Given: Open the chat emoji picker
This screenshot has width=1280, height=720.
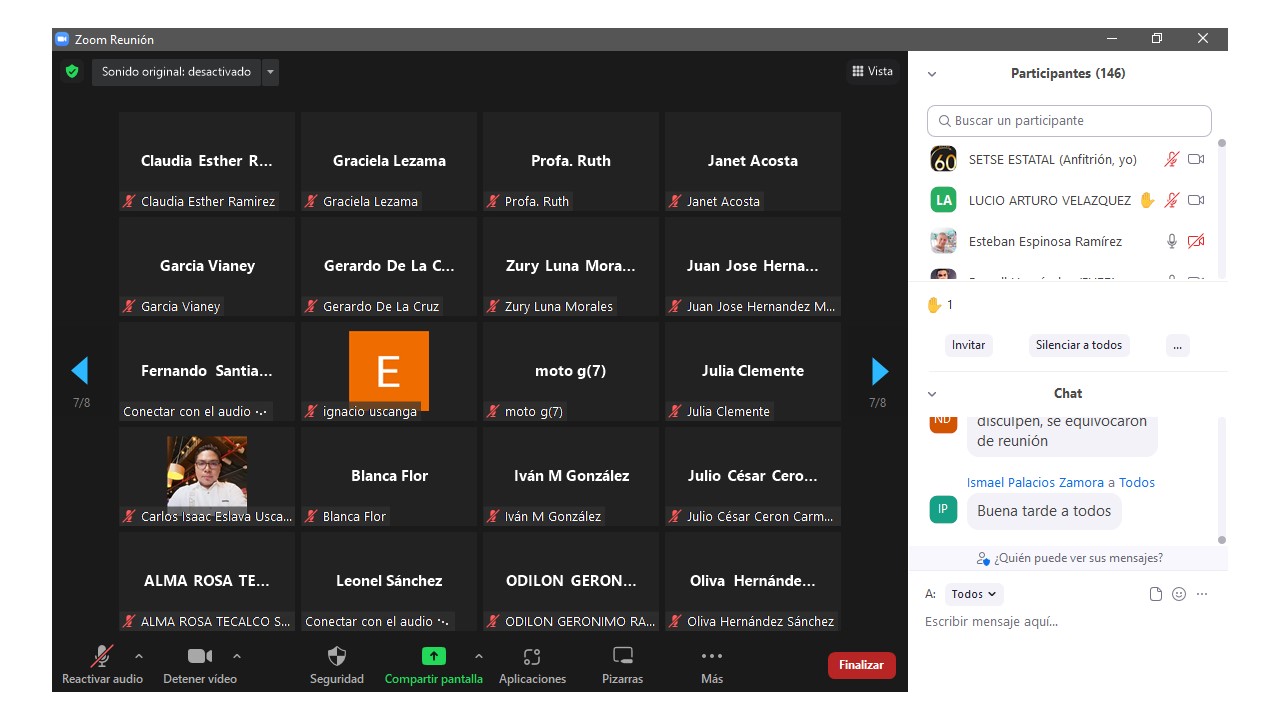Looking at the screenshot, I should coord(1179,594).
